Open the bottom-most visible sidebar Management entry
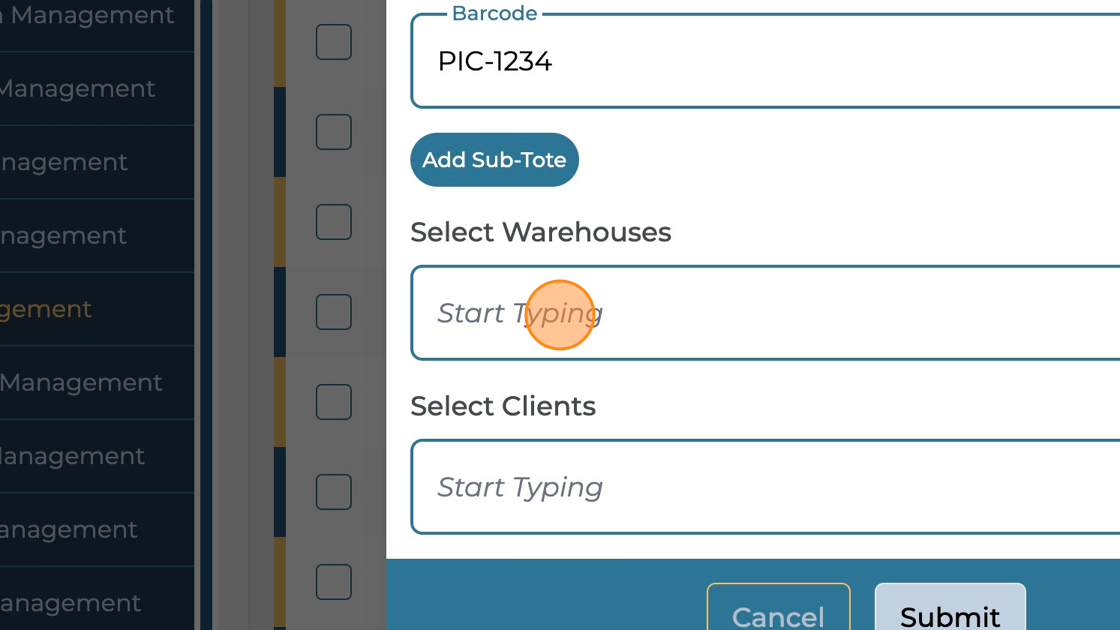The height and width of the screenshot is (630, 1120). 70,603
